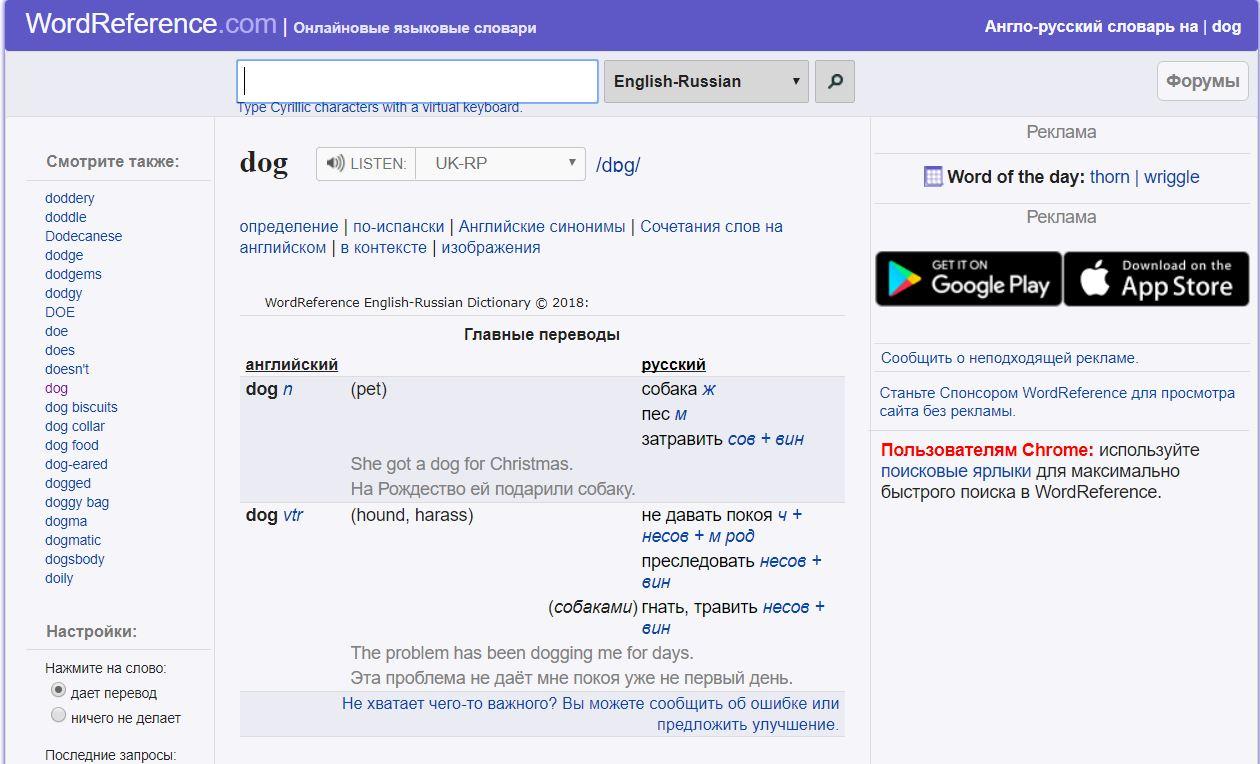Open 'dogmatic' entry from the sidebar
Viewport: 1260px width, 764px height.
[73, 540]
